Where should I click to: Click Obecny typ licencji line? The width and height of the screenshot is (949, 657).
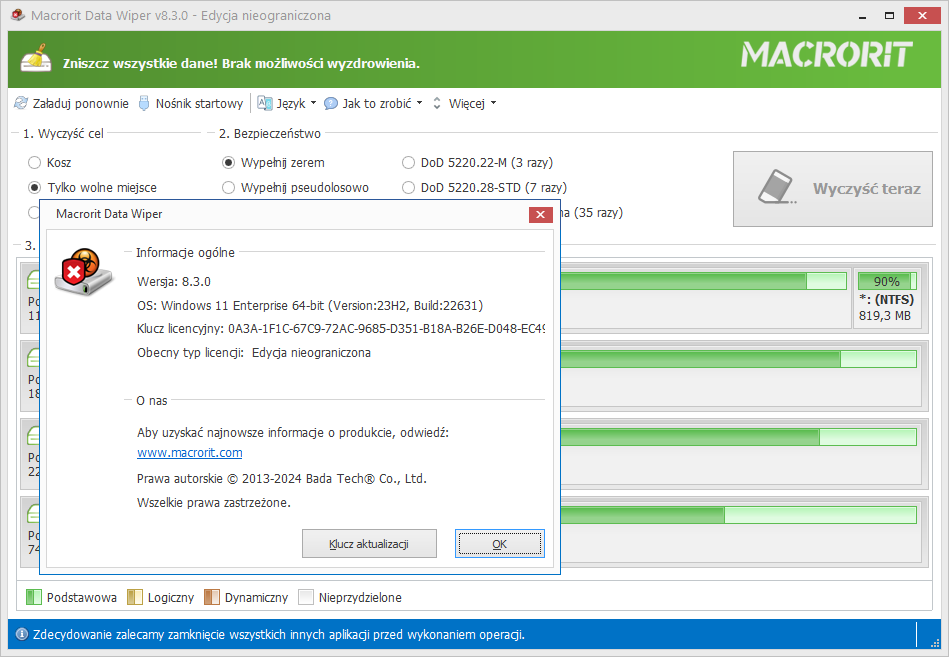254,353
